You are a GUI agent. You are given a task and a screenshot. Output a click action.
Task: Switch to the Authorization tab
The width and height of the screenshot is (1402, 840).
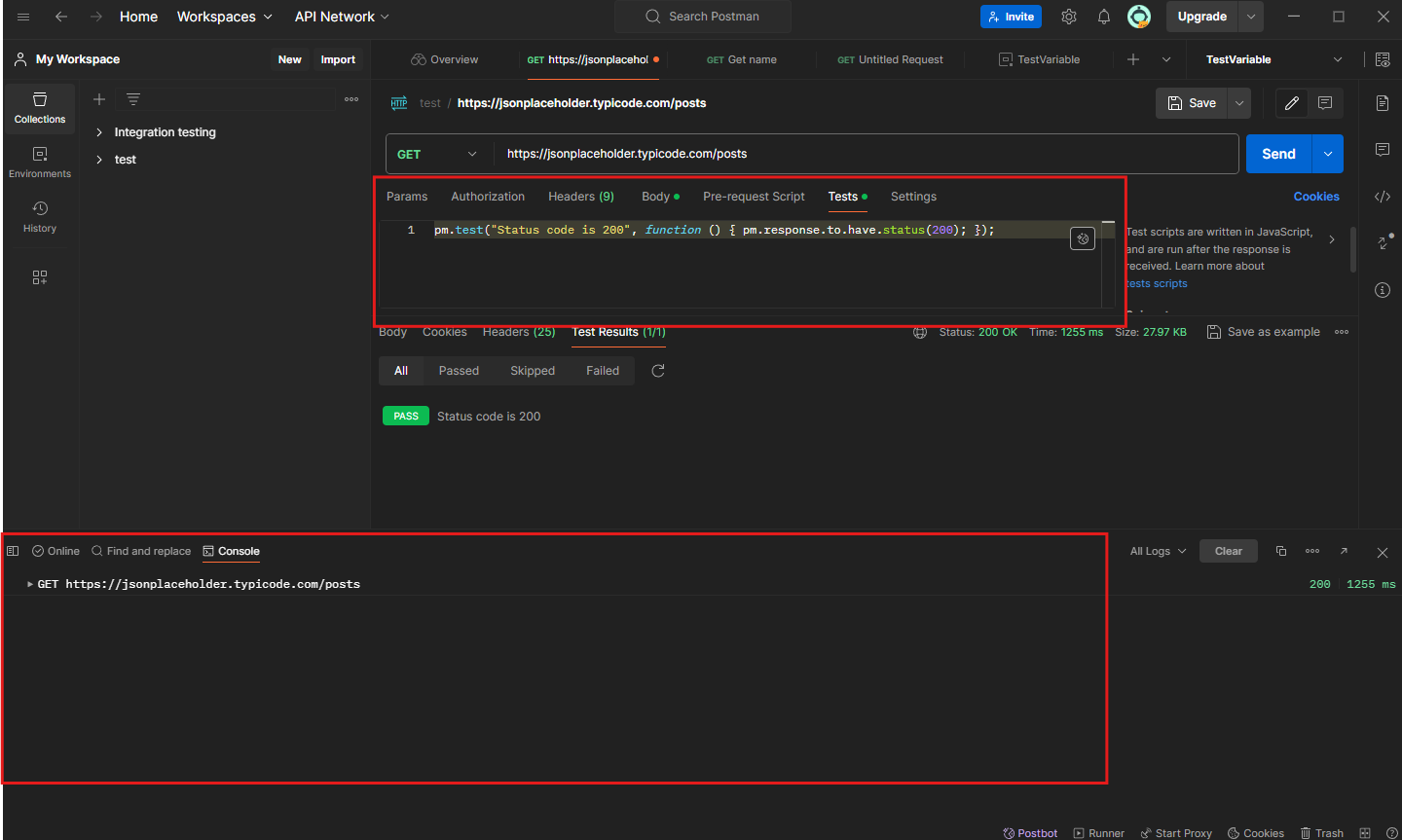[488, 197]
